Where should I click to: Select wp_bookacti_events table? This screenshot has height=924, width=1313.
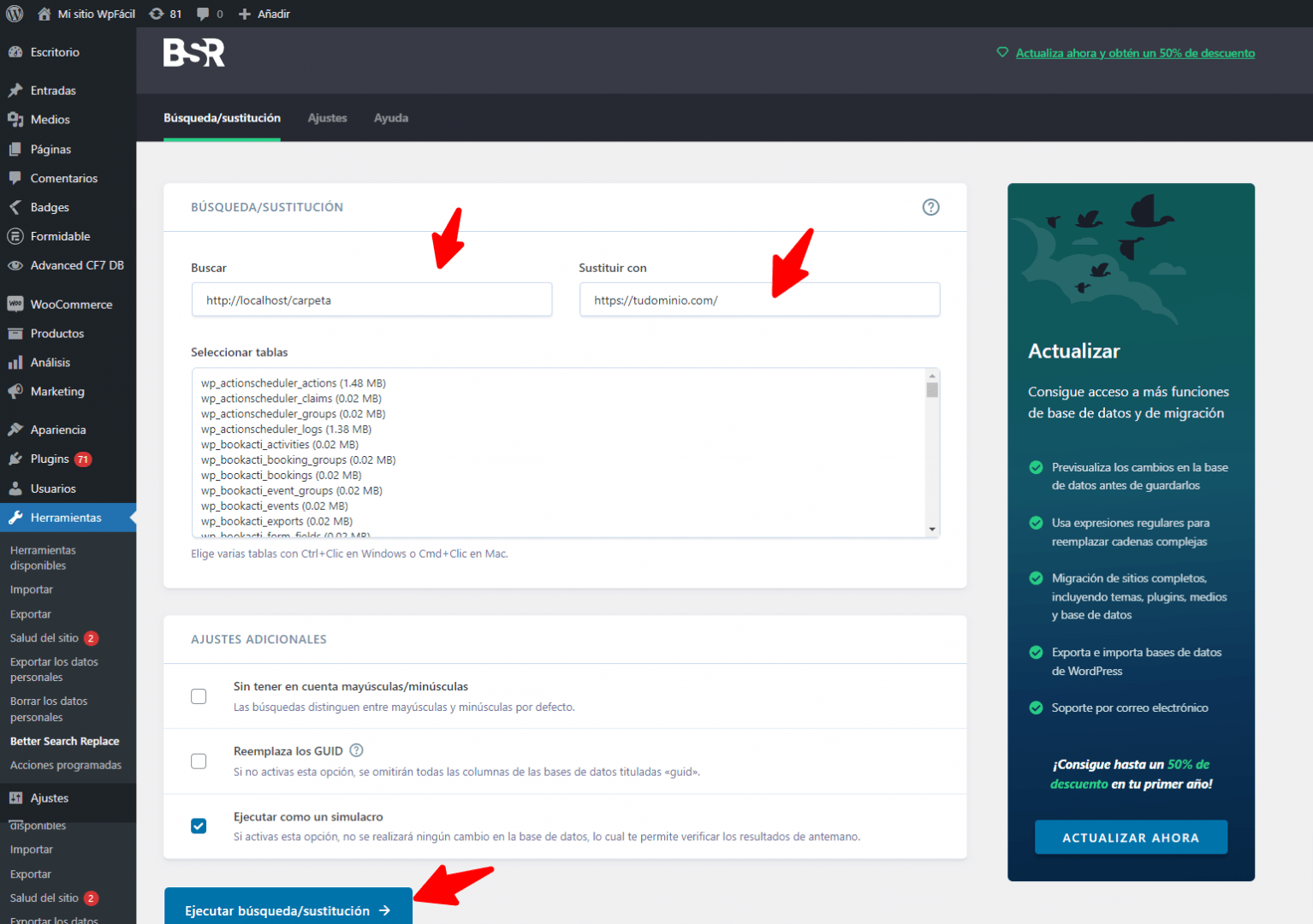point(275,506)
